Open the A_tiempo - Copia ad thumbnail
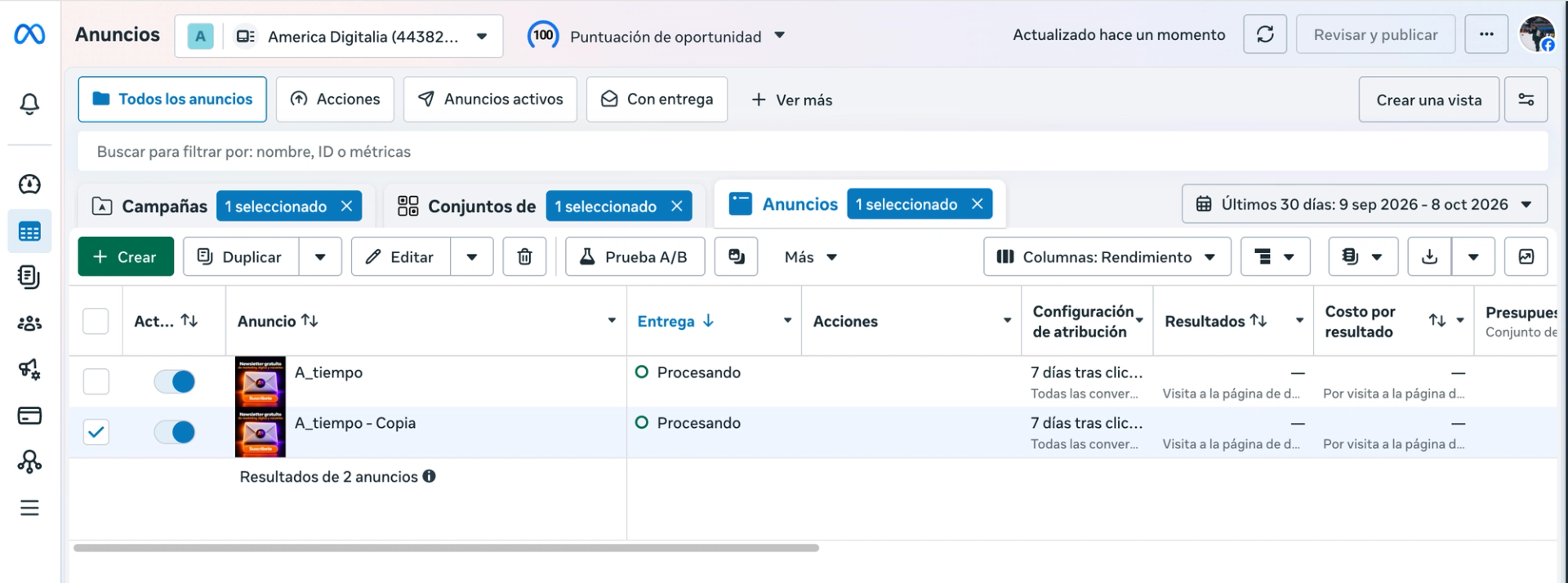 tap(260, 432)
